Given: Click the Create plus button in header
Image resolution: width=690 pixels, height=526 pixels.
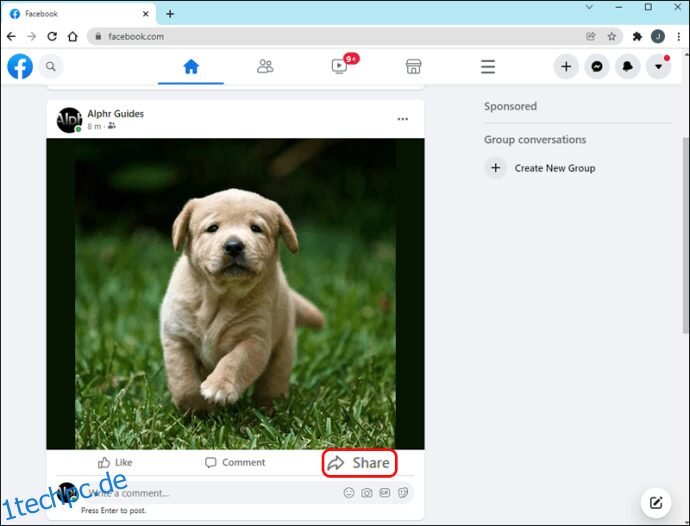Looking at the screenshot, I should point(566,66).
